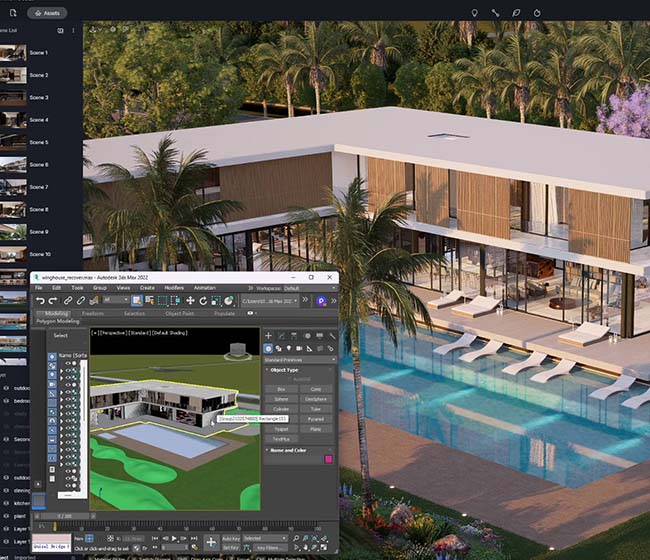Activate the Select and Move tool

point(190,301)
